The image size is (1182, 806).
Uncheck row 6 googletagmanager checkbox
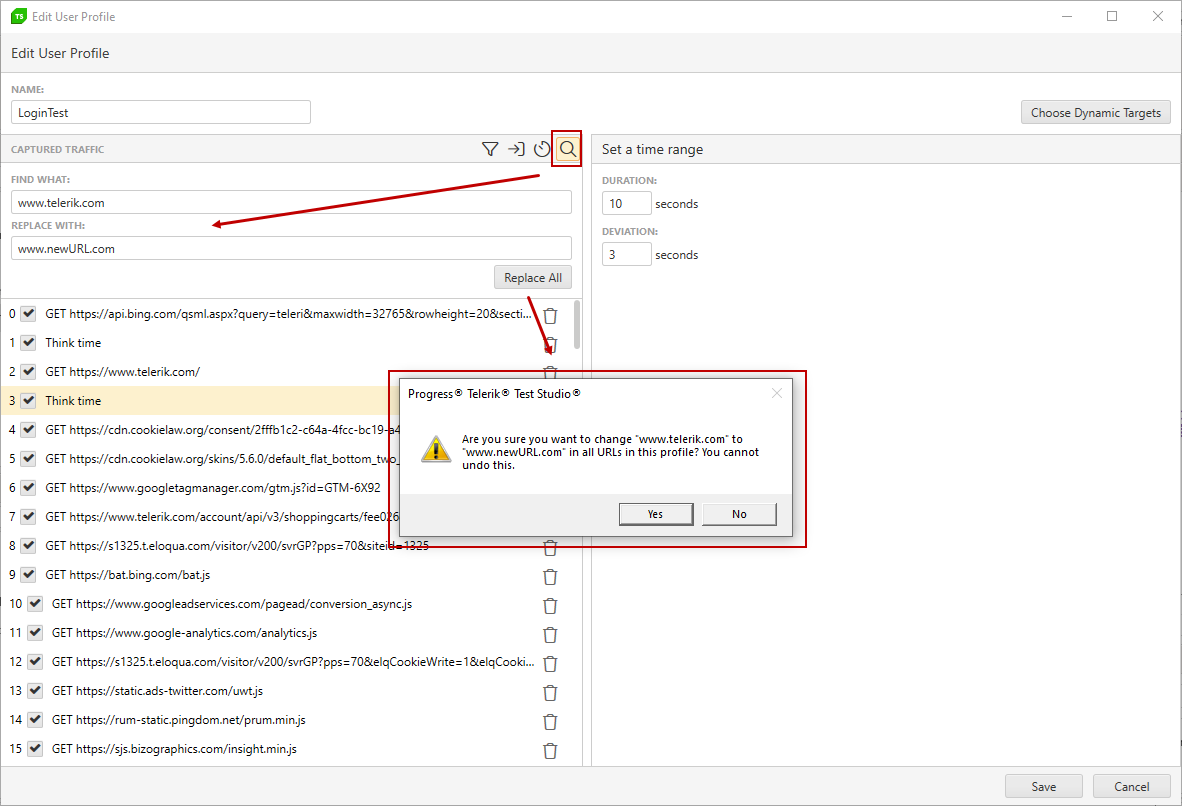pos(28,487)
